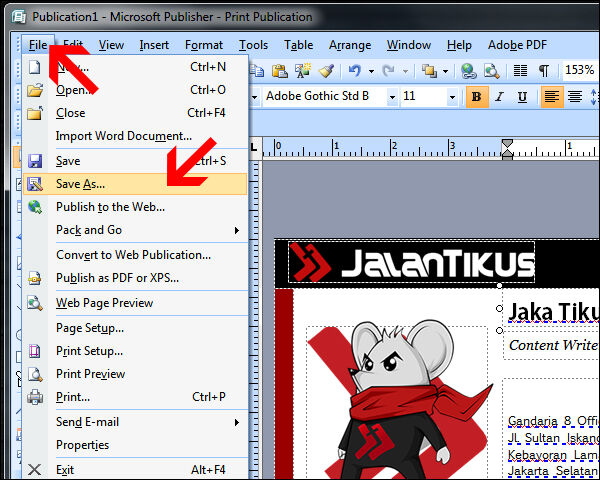Click the Web Page Preview toolbar icon
The height and width of the screenshot is (480, 600).
[x=491, y=71]
